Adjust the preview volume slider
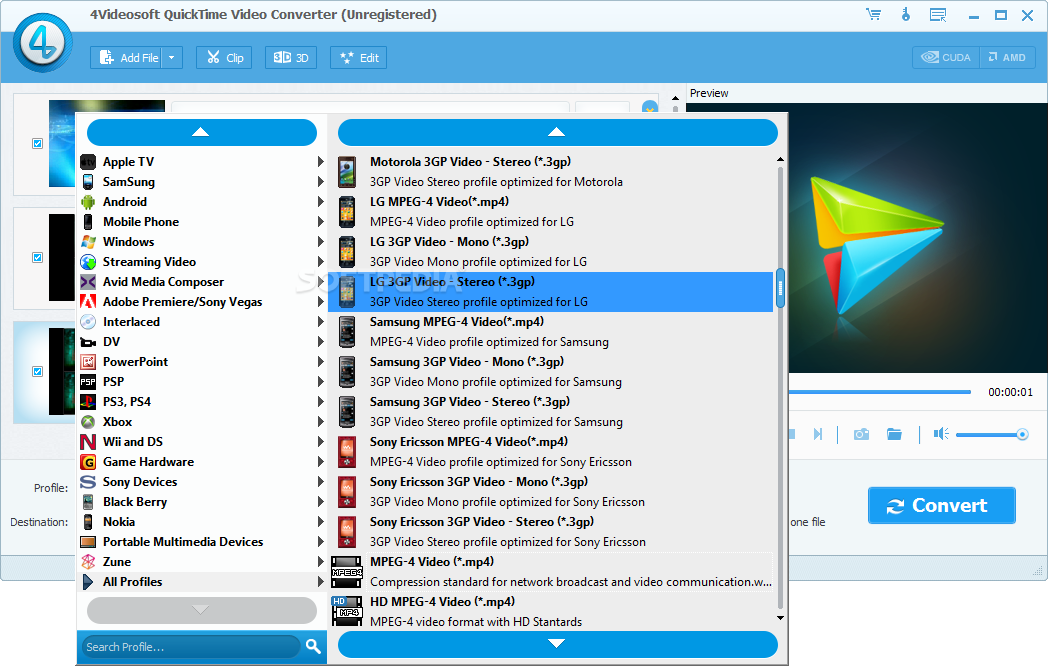 coord(992,435)
